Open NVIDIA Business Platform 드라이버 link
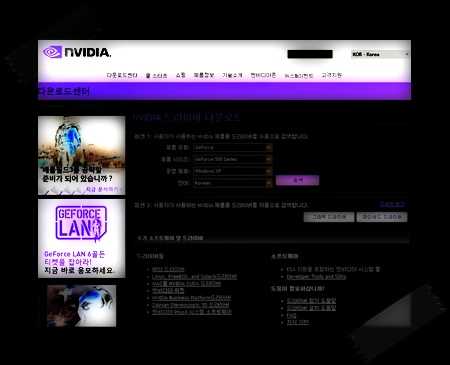Image resolution: width=450 pixels, height=365 pixels. [191, 298]
